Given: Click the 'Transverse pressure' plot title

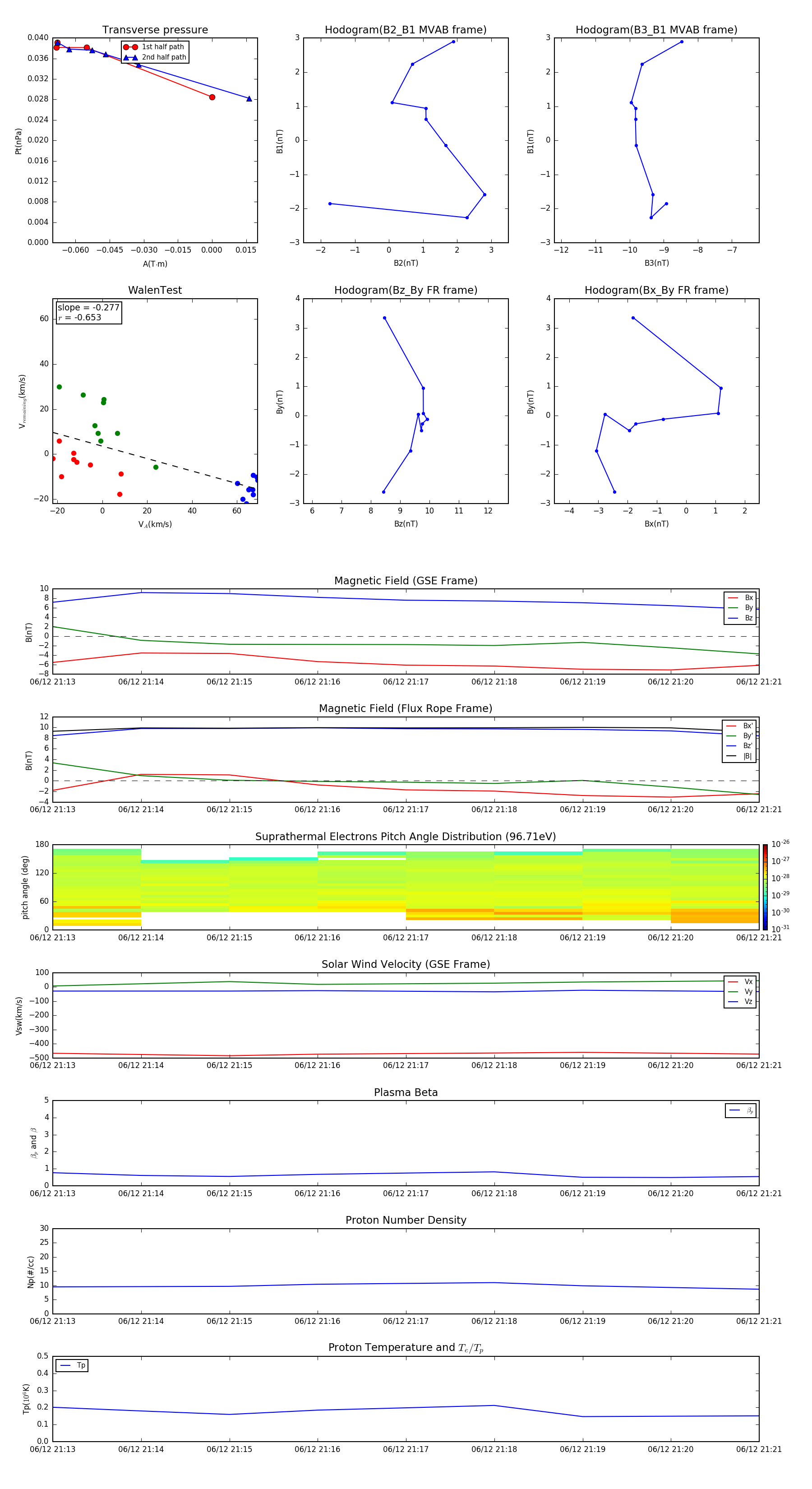Looking at the screenshot, I should [155, 30].
